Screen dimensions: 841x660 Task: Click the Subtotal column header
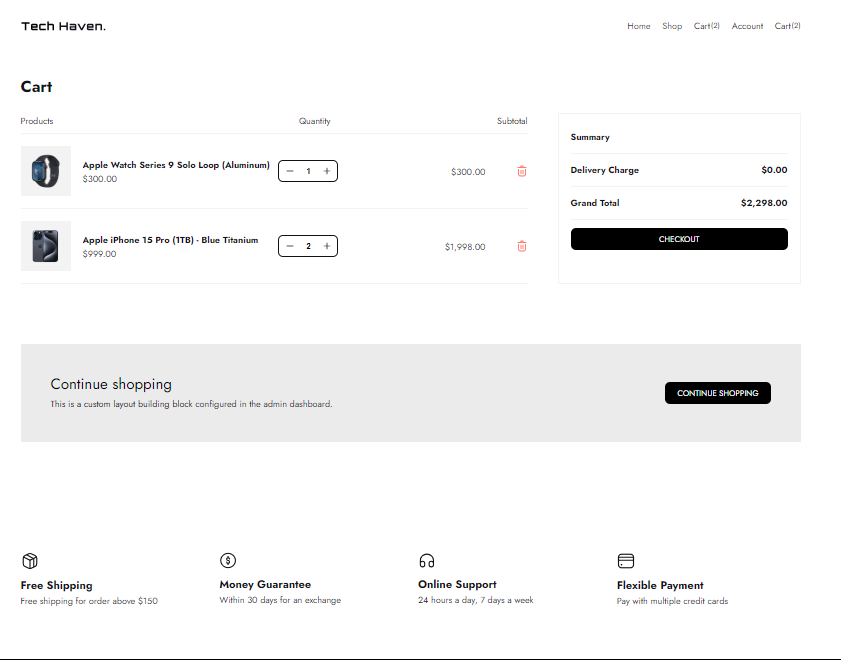click(x=512, y=121)
